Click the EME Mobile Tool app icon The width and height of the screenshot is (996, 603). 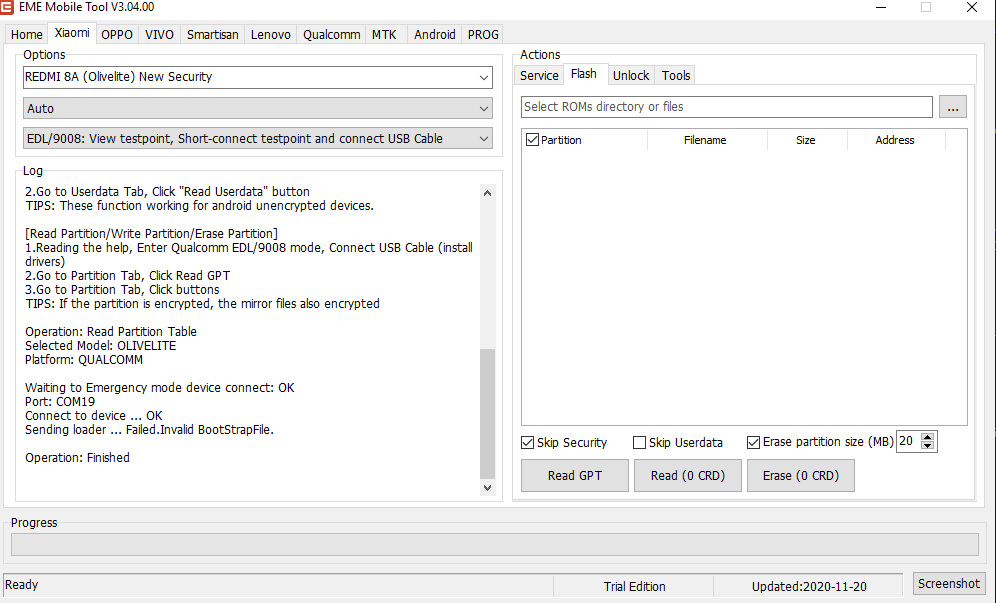click(9, 8)
